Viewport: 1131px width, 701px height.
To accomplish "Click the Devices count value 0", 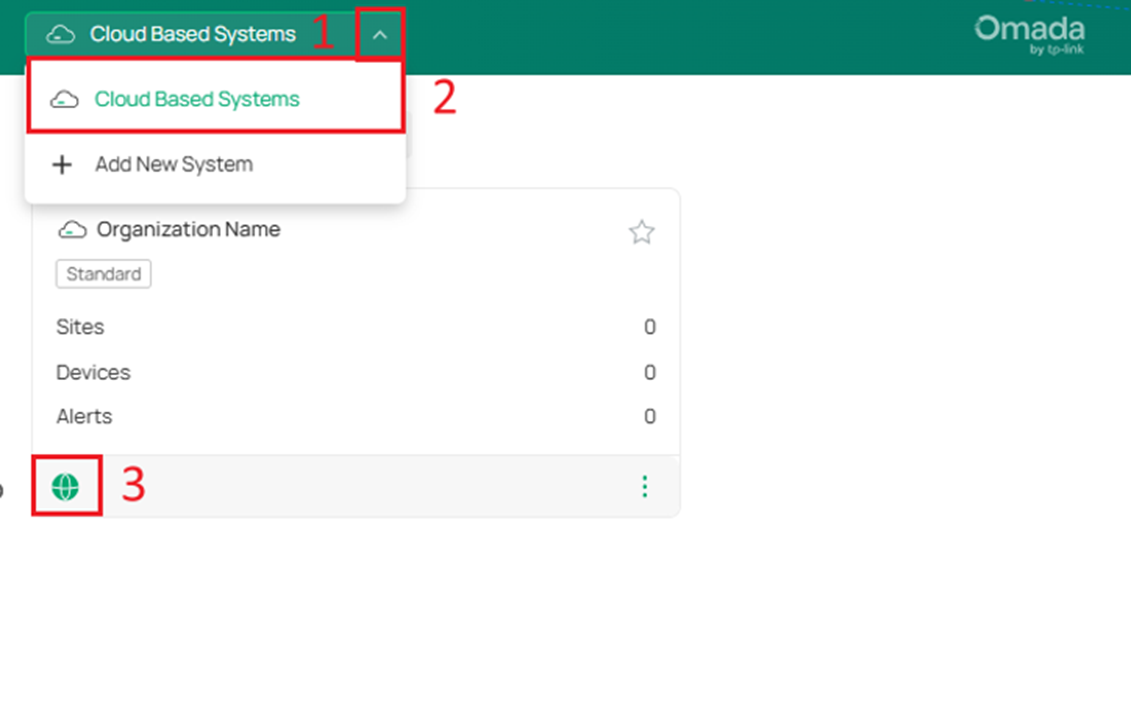I will tap(650, 372).
